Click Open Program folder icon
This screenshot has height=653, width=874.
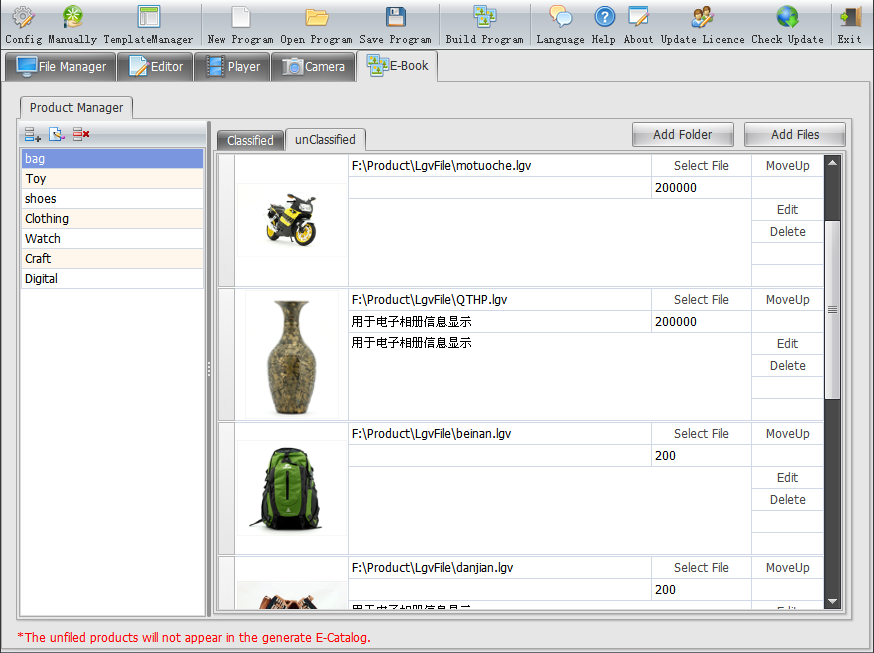click(x=317, y=17)
